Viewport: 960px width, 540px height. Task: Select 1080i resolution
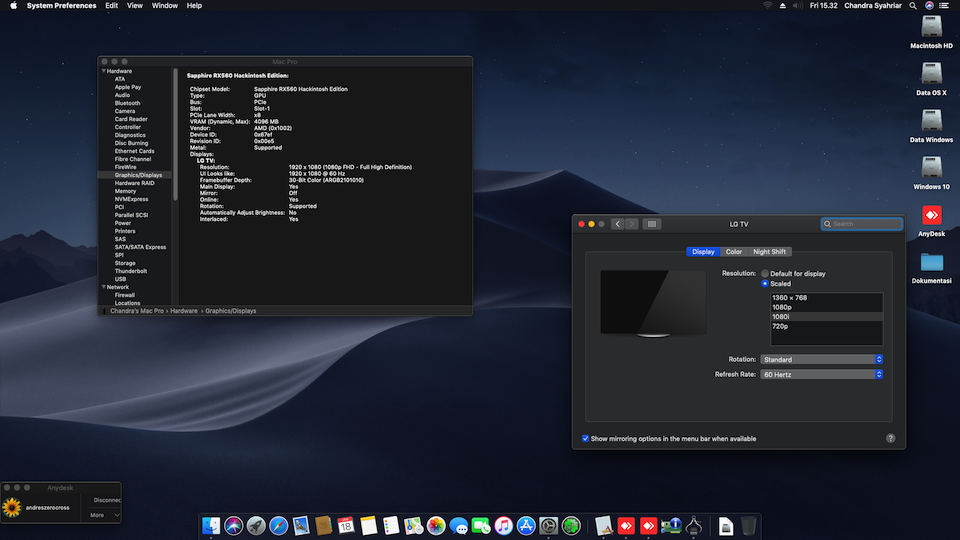(x=826, y=317)
